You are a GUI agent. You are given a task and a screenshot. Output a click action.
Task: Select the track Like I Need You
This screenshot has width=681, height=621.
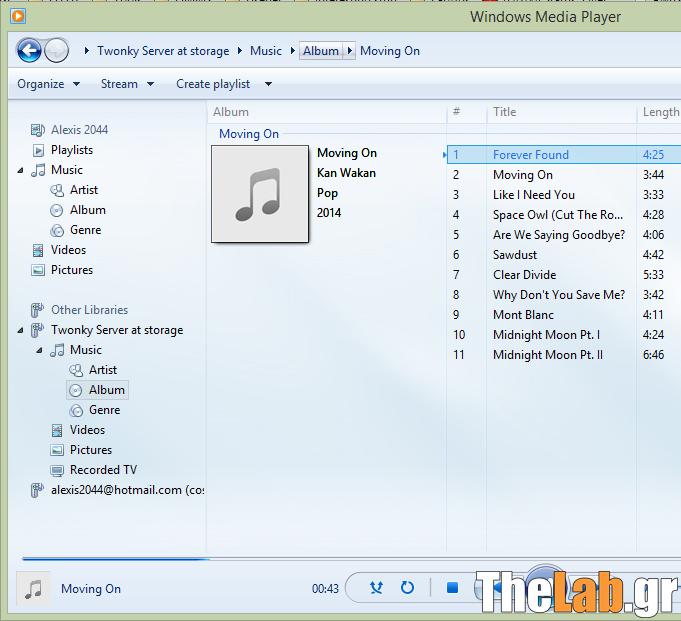564,195
